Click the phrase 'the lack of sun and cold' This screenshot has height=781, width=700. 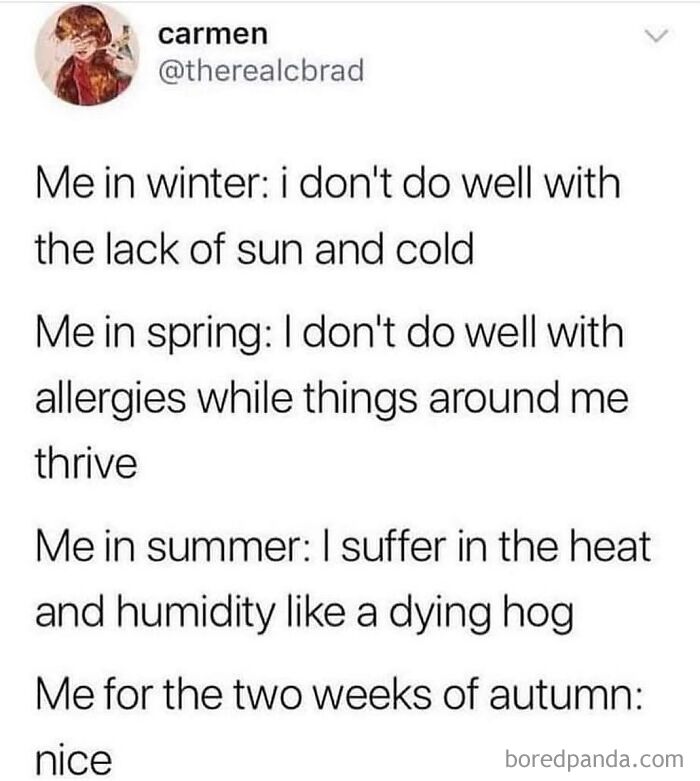pos(254,249)
